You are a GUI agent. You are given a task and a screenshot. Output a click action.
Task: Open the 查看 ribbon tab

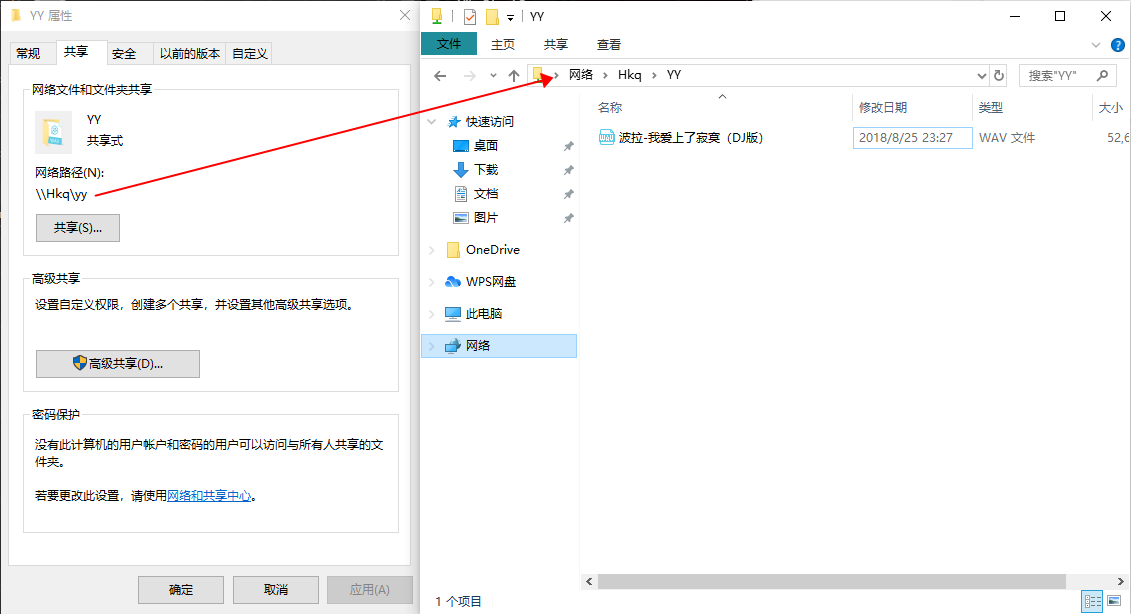coord(609,45)
